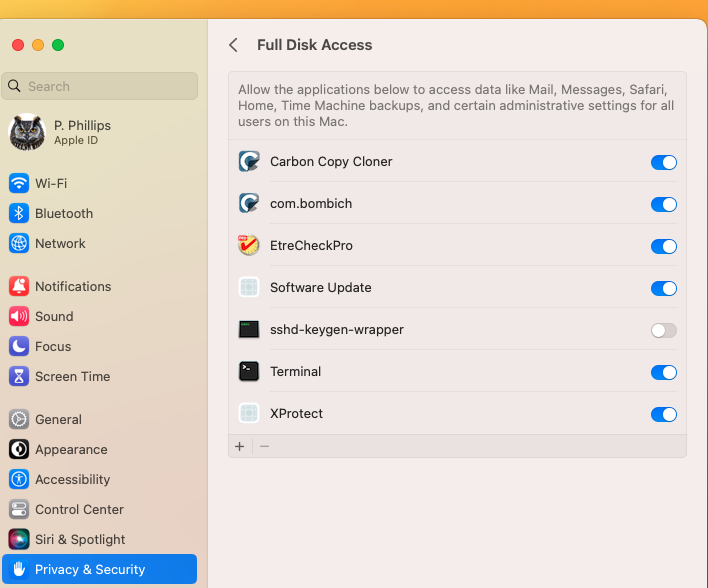Viewport: 708px width, 588px height.
Task: Enable sshd-keygen-wrapper full disk access
Action: [664, 330]
